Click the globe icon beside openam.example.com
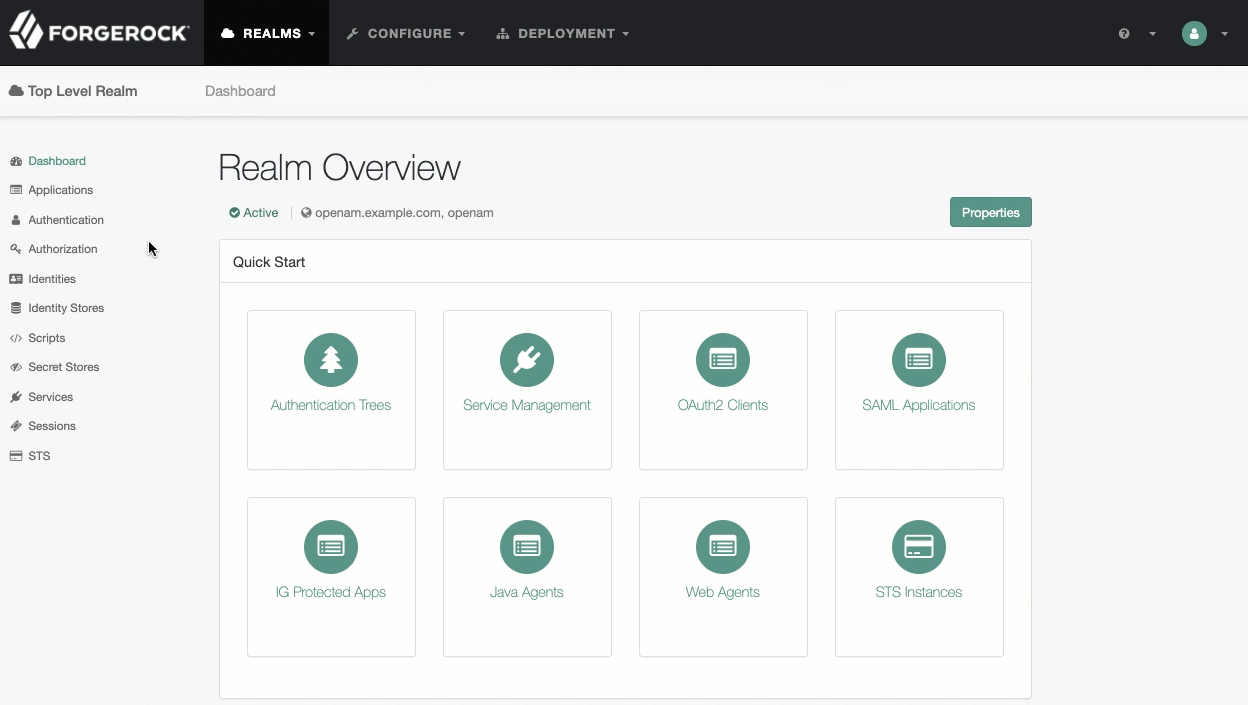Image resolution: width=1248 pixels, height=705 pixels. 306,213
